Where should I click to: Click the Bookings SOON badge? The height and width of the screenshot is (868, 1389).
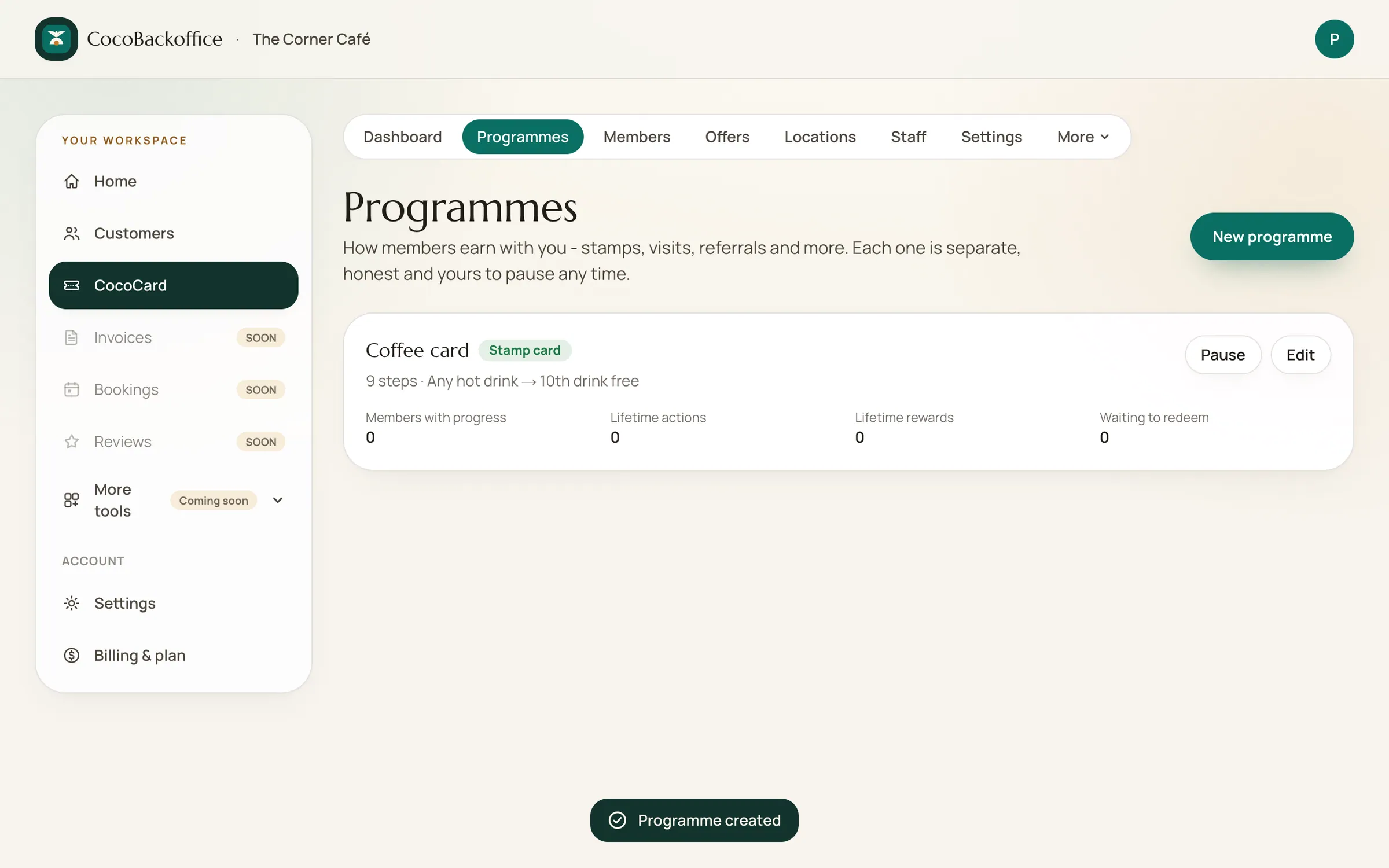click(260, 389)
